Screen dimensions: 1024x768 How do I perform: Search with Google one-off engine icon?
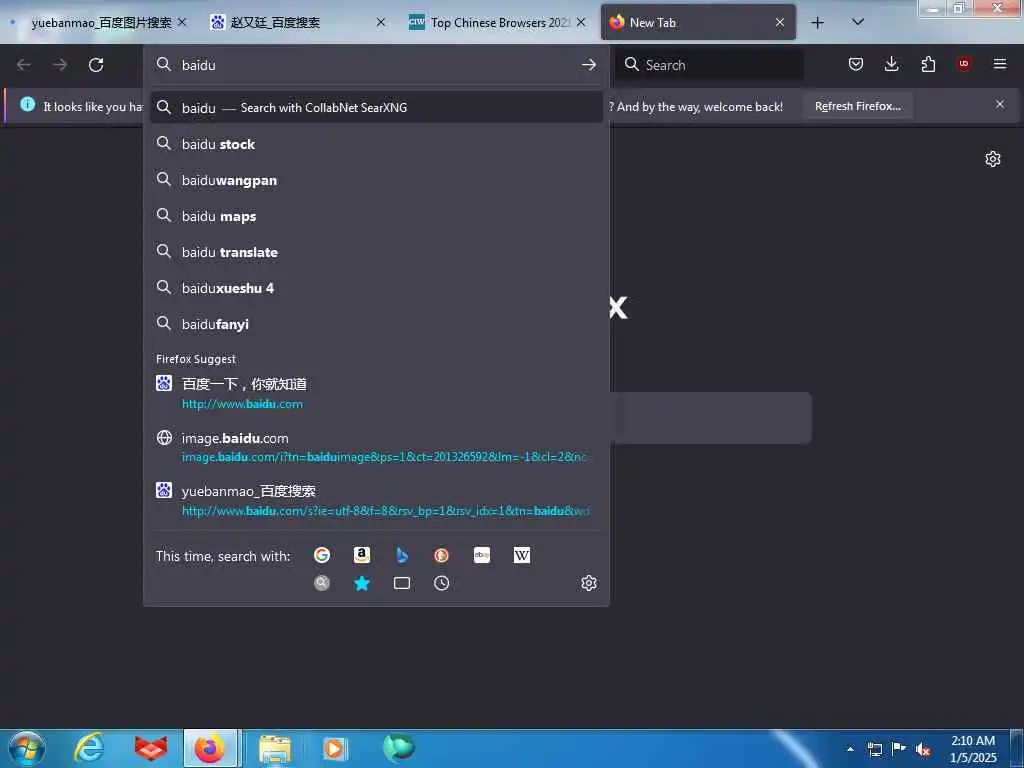[322, 555]
